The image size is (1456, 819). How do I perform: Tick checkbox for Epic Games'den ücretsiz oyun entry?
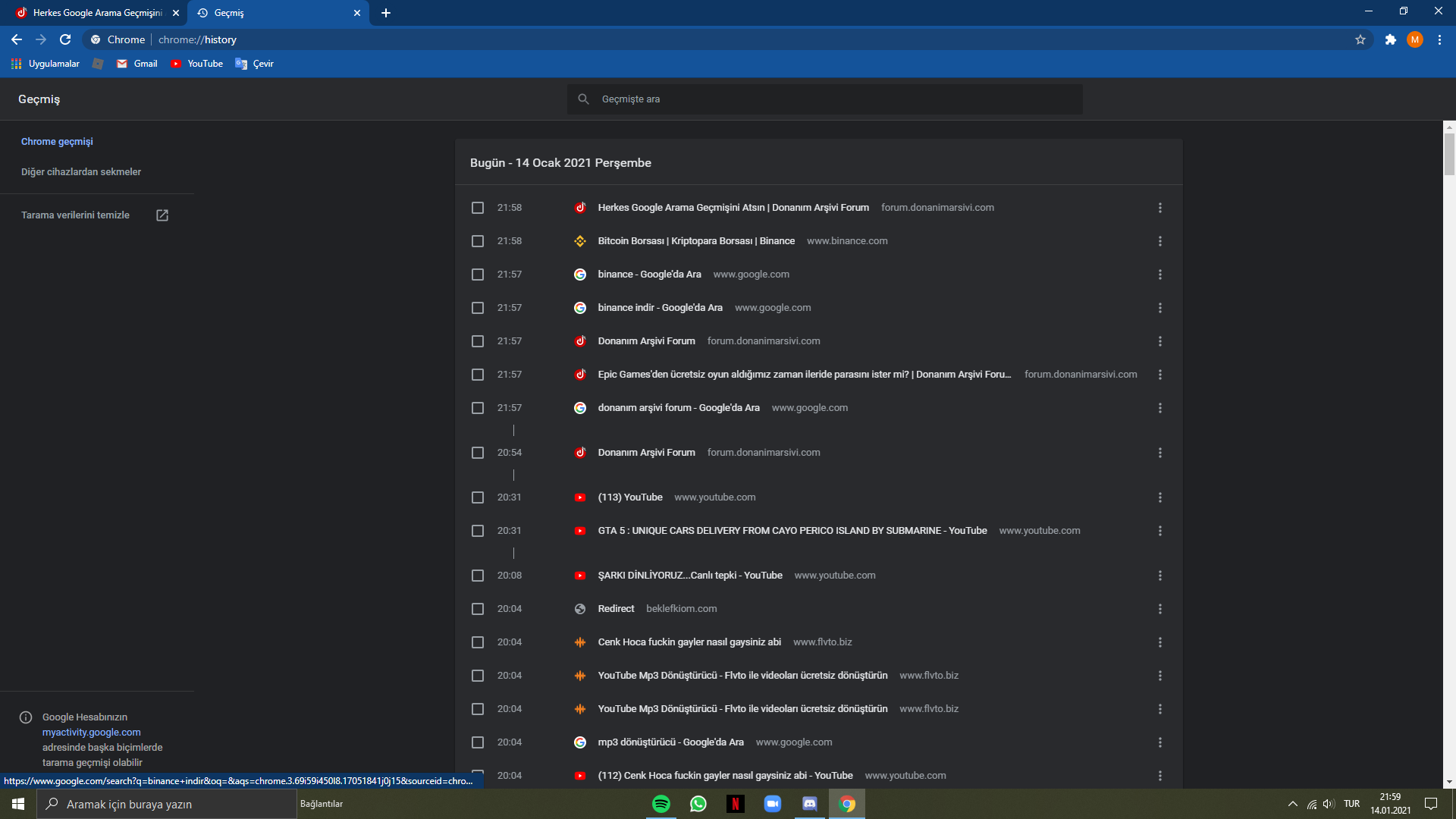(478, 375)
